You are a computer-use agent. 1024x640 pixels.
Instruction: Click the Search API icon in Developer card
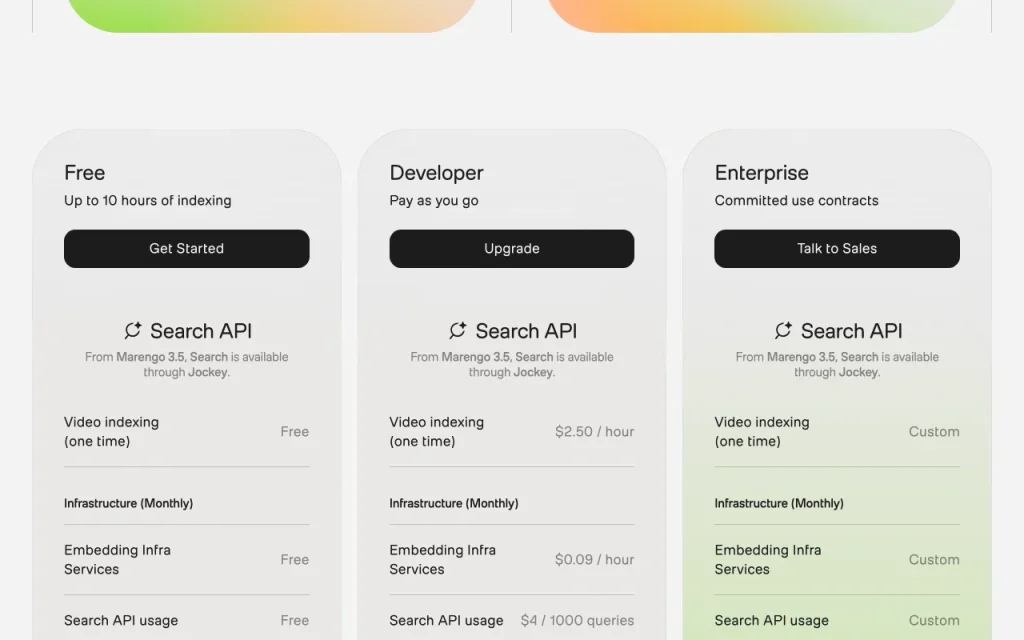click(458, 330)
